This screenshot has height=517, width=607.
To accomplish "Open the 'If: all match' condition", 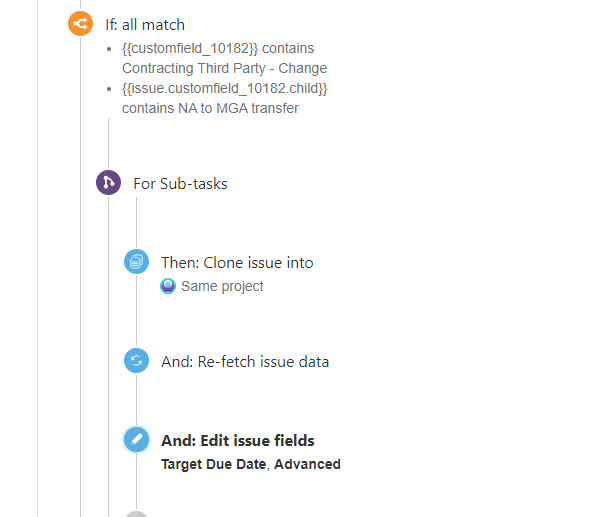I will (145, 25).
